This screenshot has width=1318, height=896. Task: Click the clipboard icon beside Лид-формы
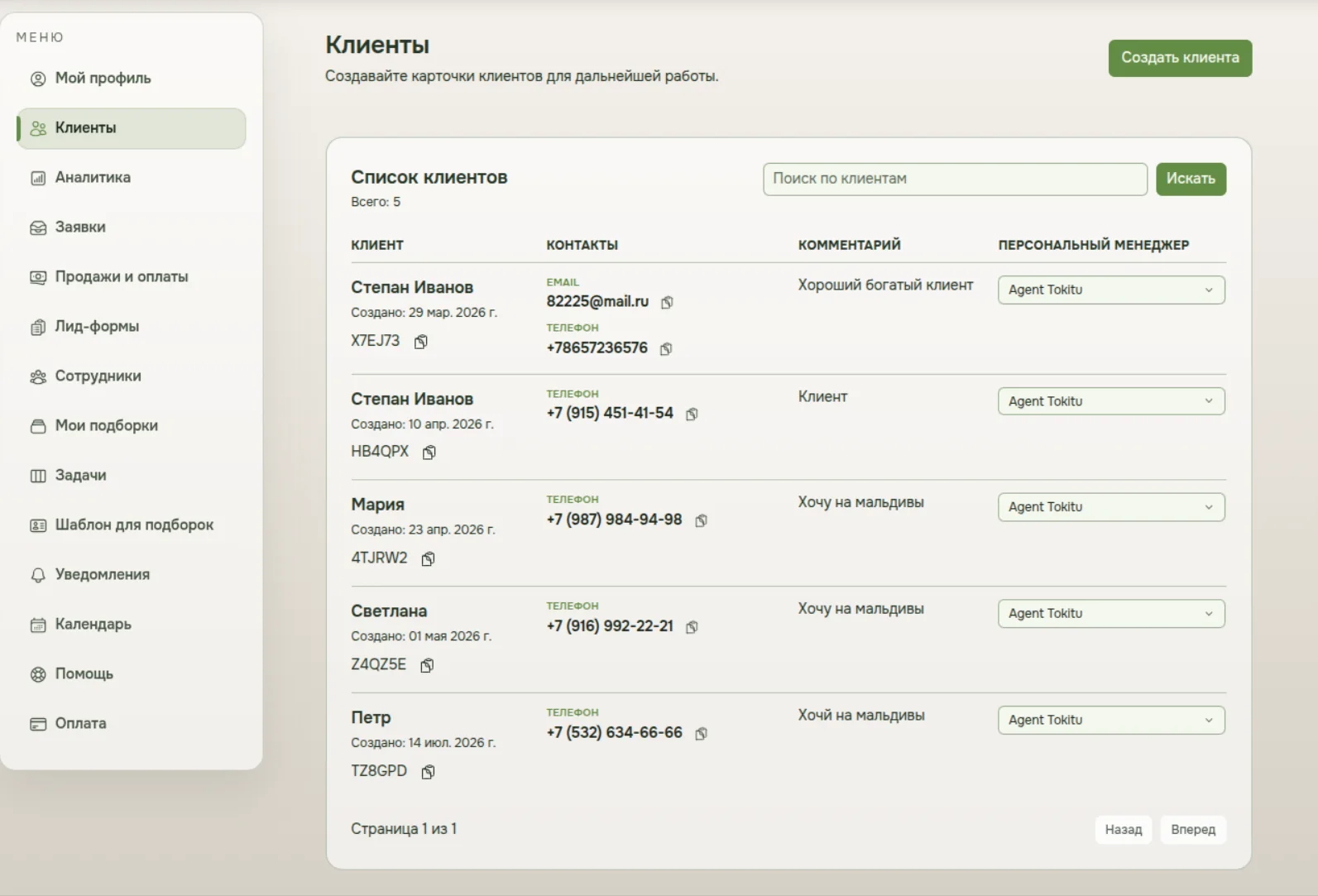click(x=38, y=327)
